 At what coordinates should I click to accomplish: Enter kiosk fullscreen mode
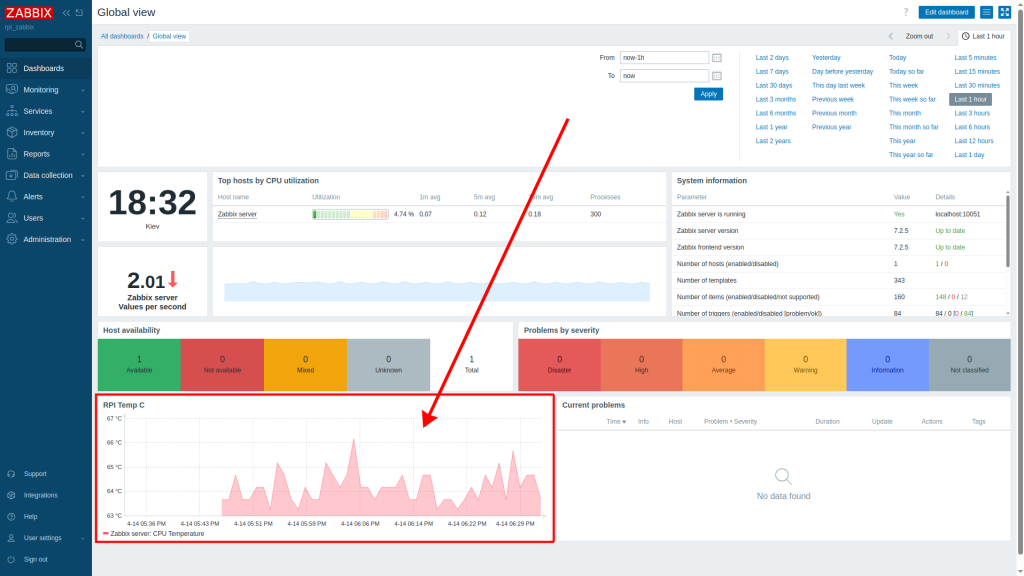[1004, 12]
